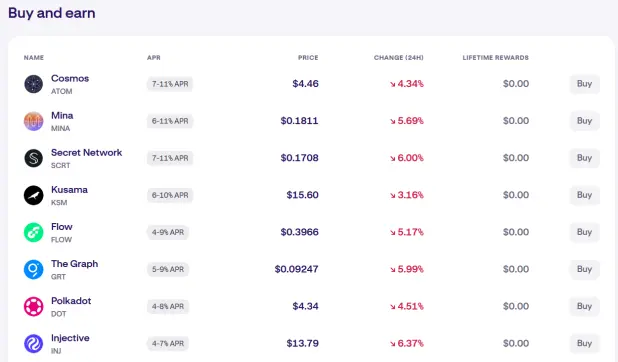Screen dimensions: 618x362
Task: Click Buy in the Flow row
Action: coord(584,232)
